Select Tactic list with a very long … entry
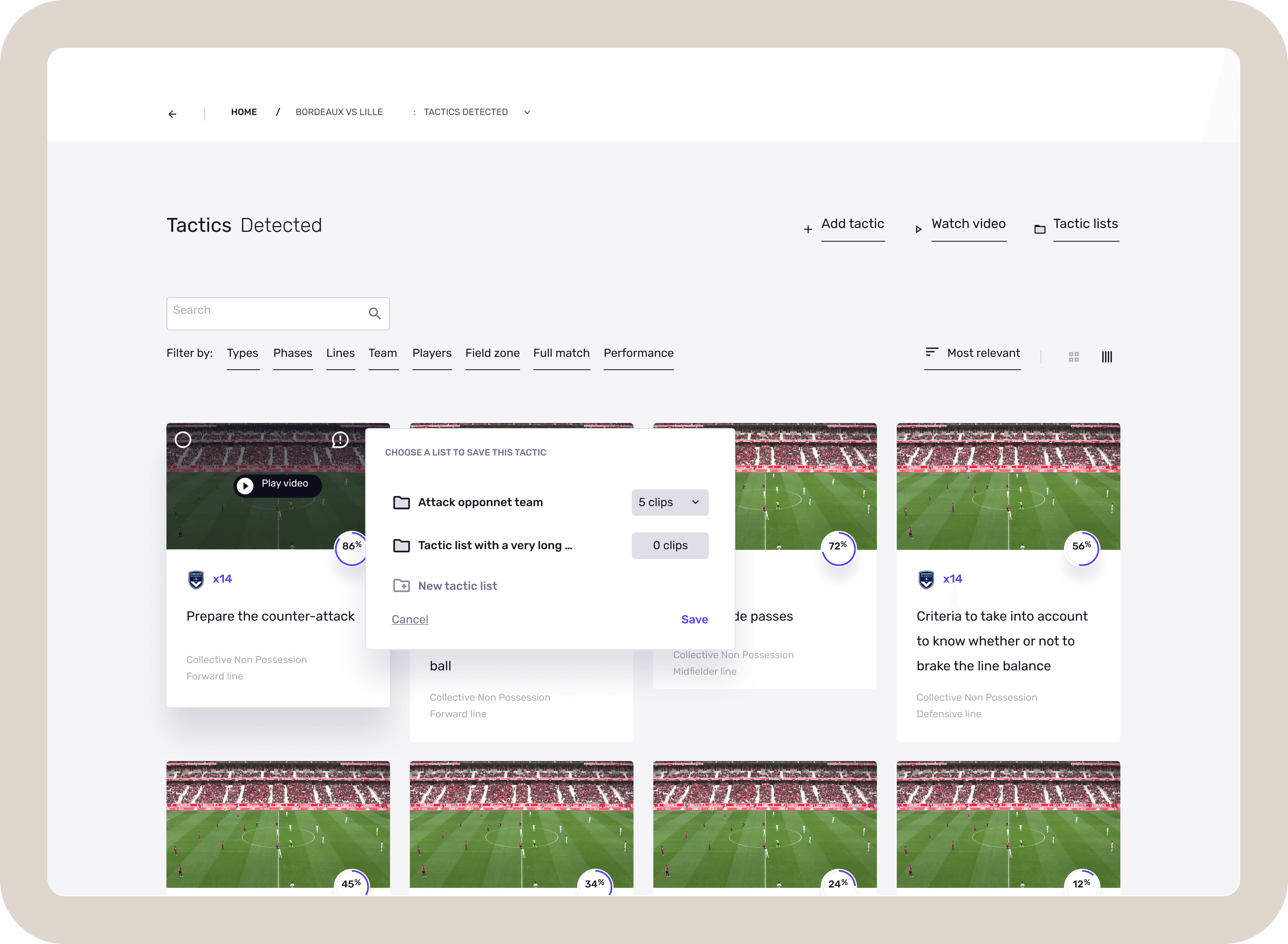The width and height of the screenshot is (1288, 944). (x=495, y=546)
